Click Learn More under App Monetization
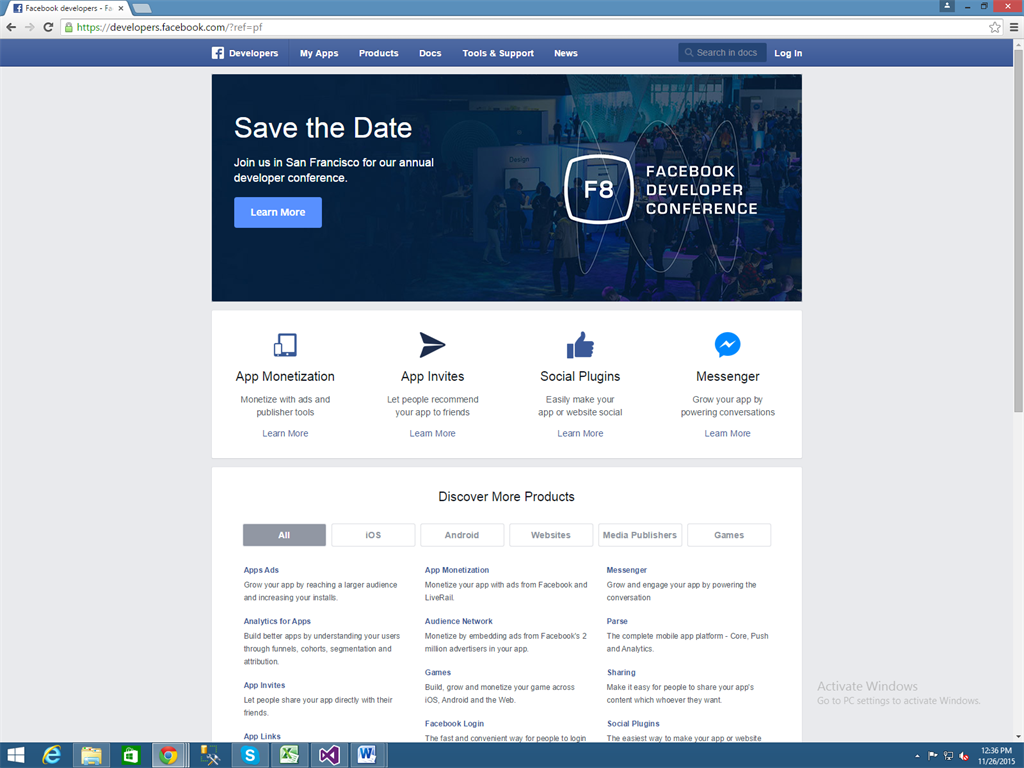This screenshot has width=1024, height=768. tap(285, 433)
